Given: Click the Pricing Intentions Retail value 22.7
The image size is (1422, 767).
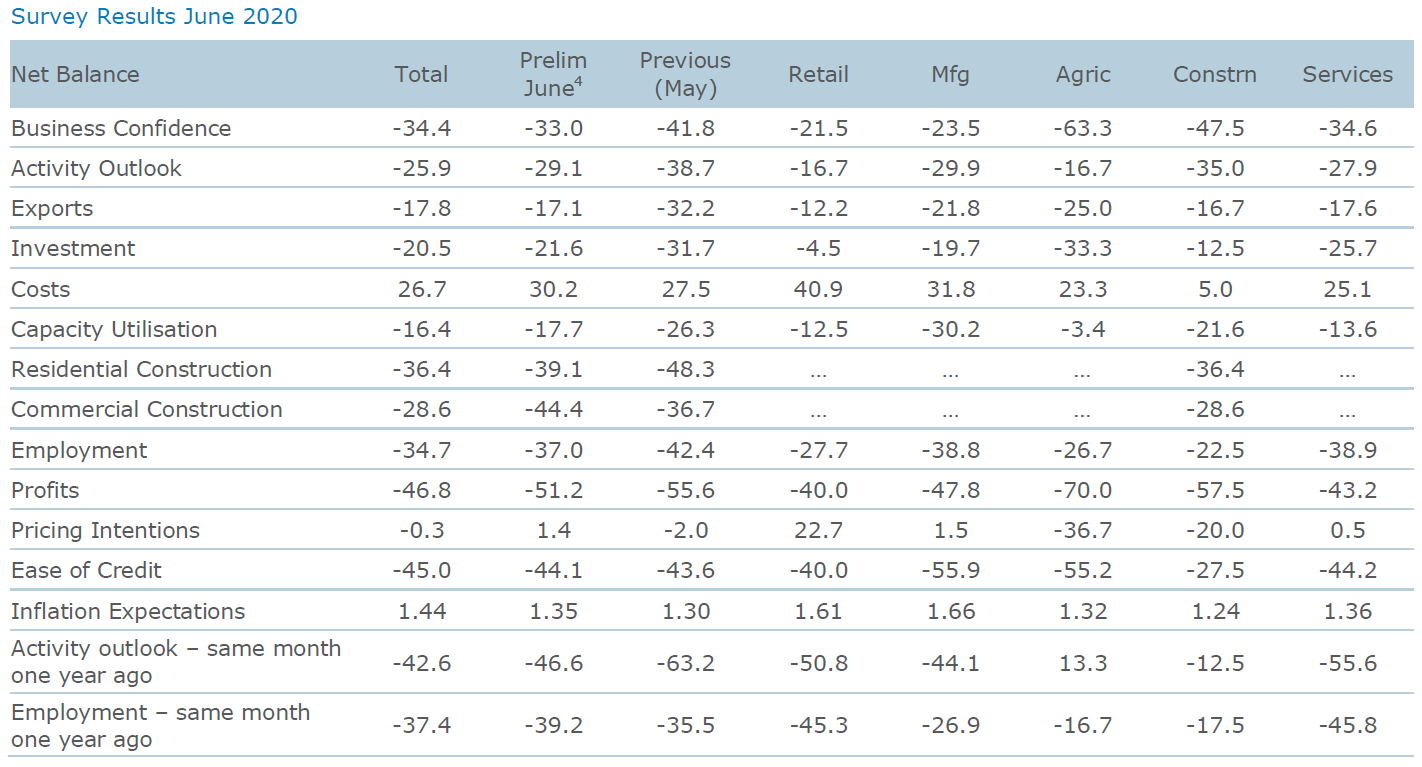Looking at the screenshot, I should (x=818, y=531).
